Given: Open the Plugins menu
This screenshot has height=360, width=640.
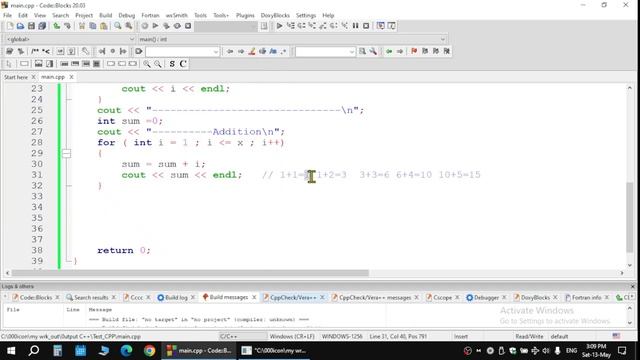Looking at the screenshot, I should tap(245, 15).
